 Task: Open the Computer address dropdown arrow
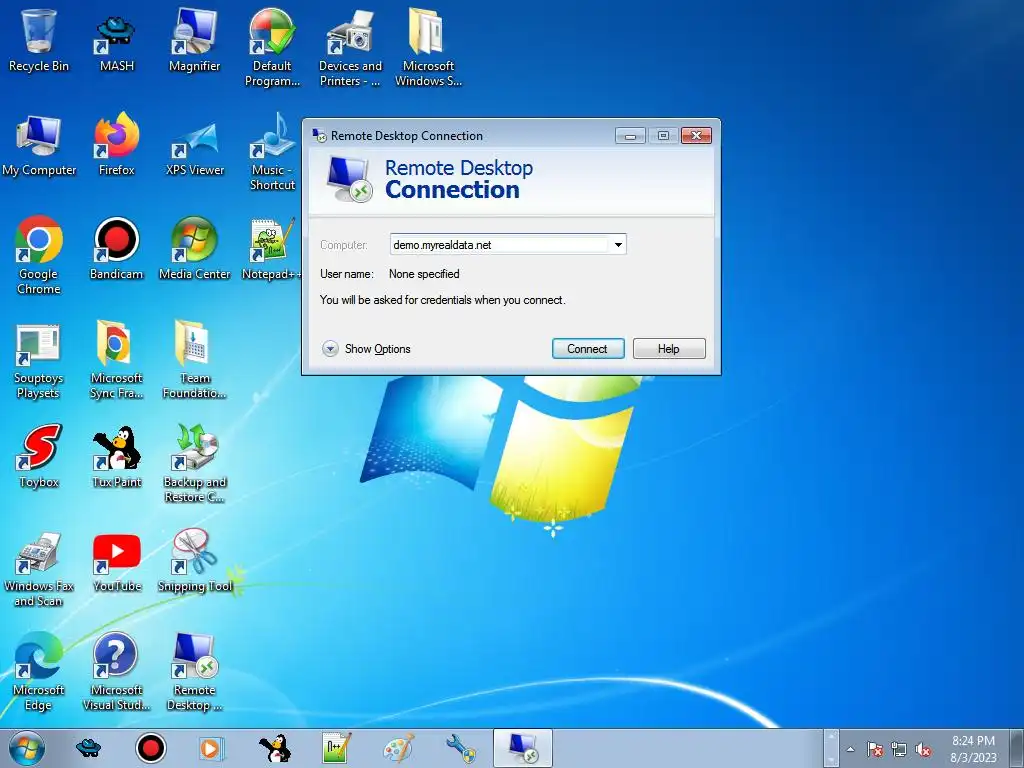click(618, 245)
